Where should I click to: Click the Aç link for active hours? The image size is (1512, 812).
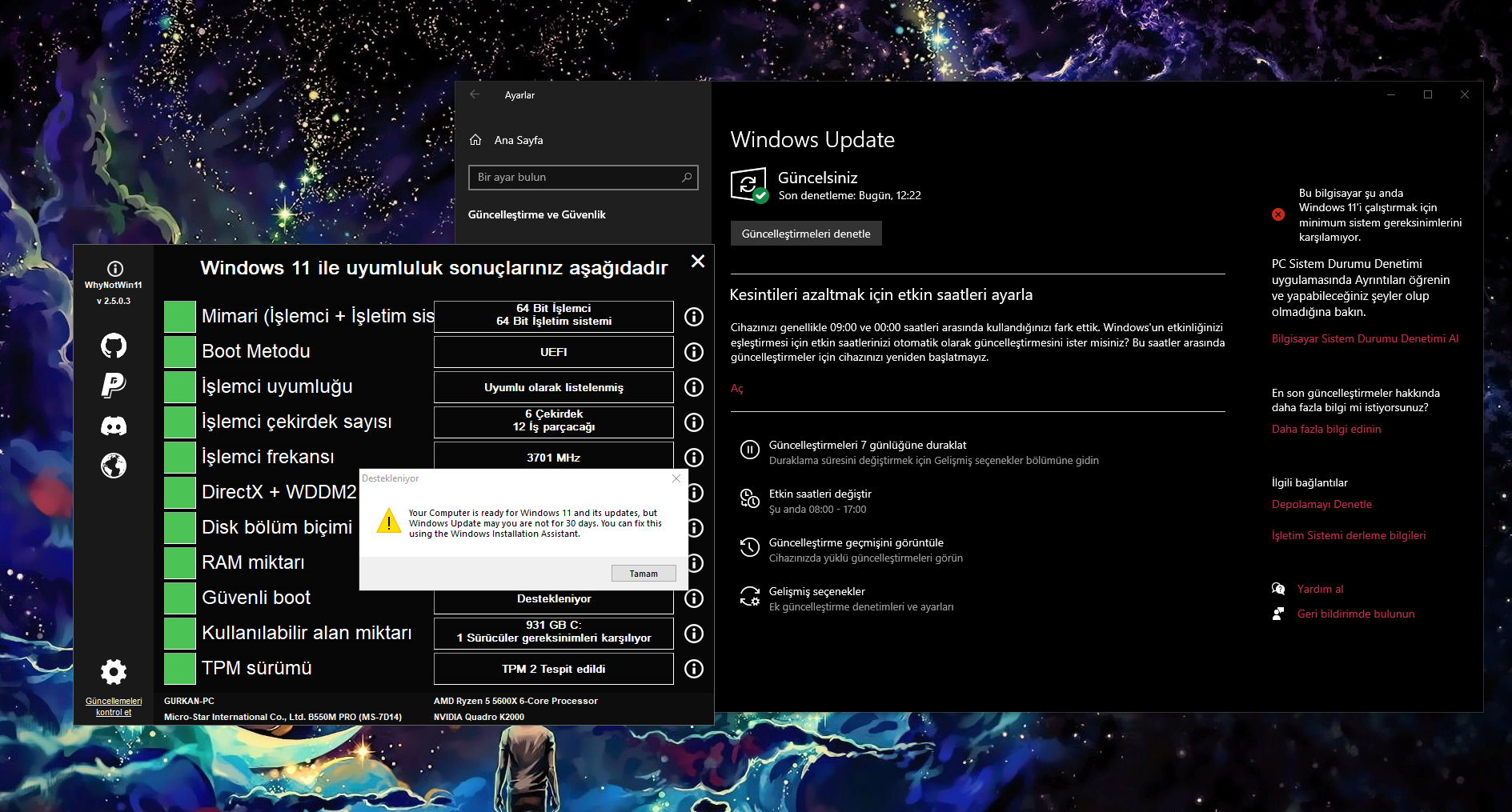coord(737,388)
